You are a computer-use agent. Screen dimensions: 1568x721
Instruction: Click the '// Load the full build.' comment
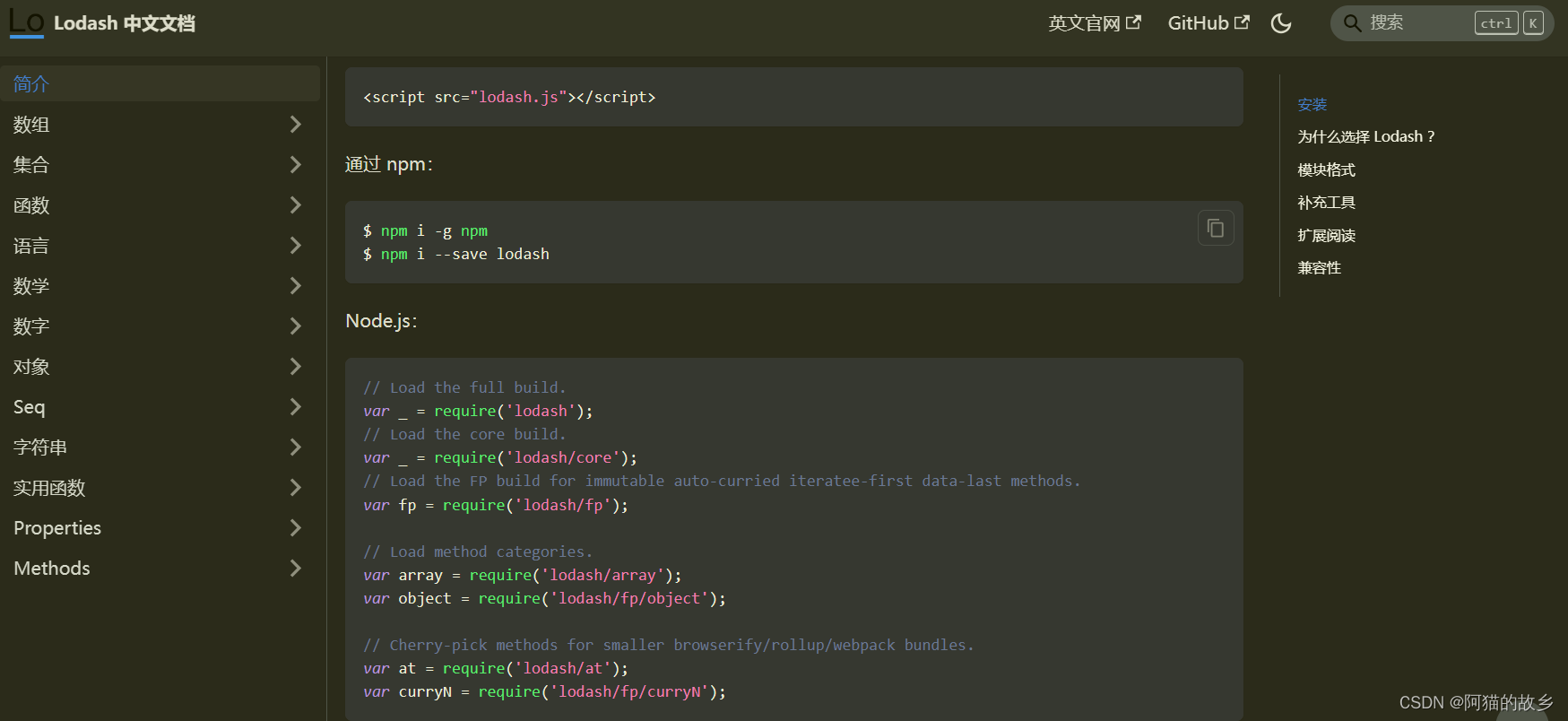[464, 387]
